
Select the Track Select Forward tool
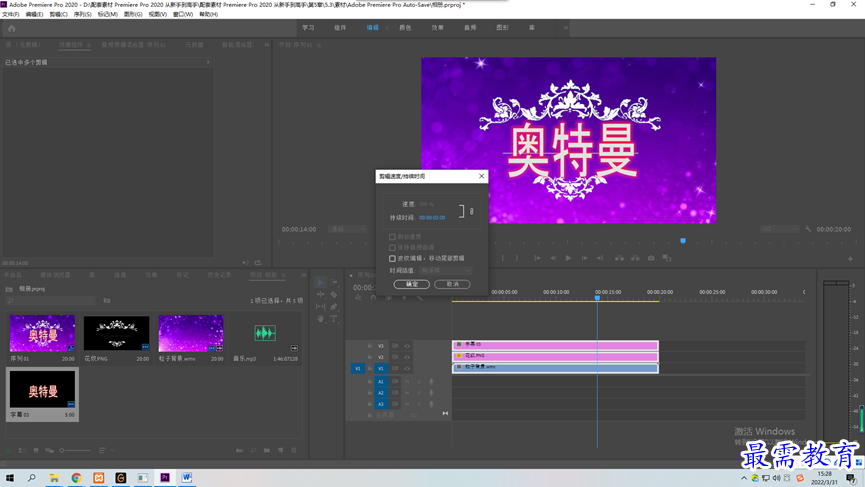click(x=333, y=282)
